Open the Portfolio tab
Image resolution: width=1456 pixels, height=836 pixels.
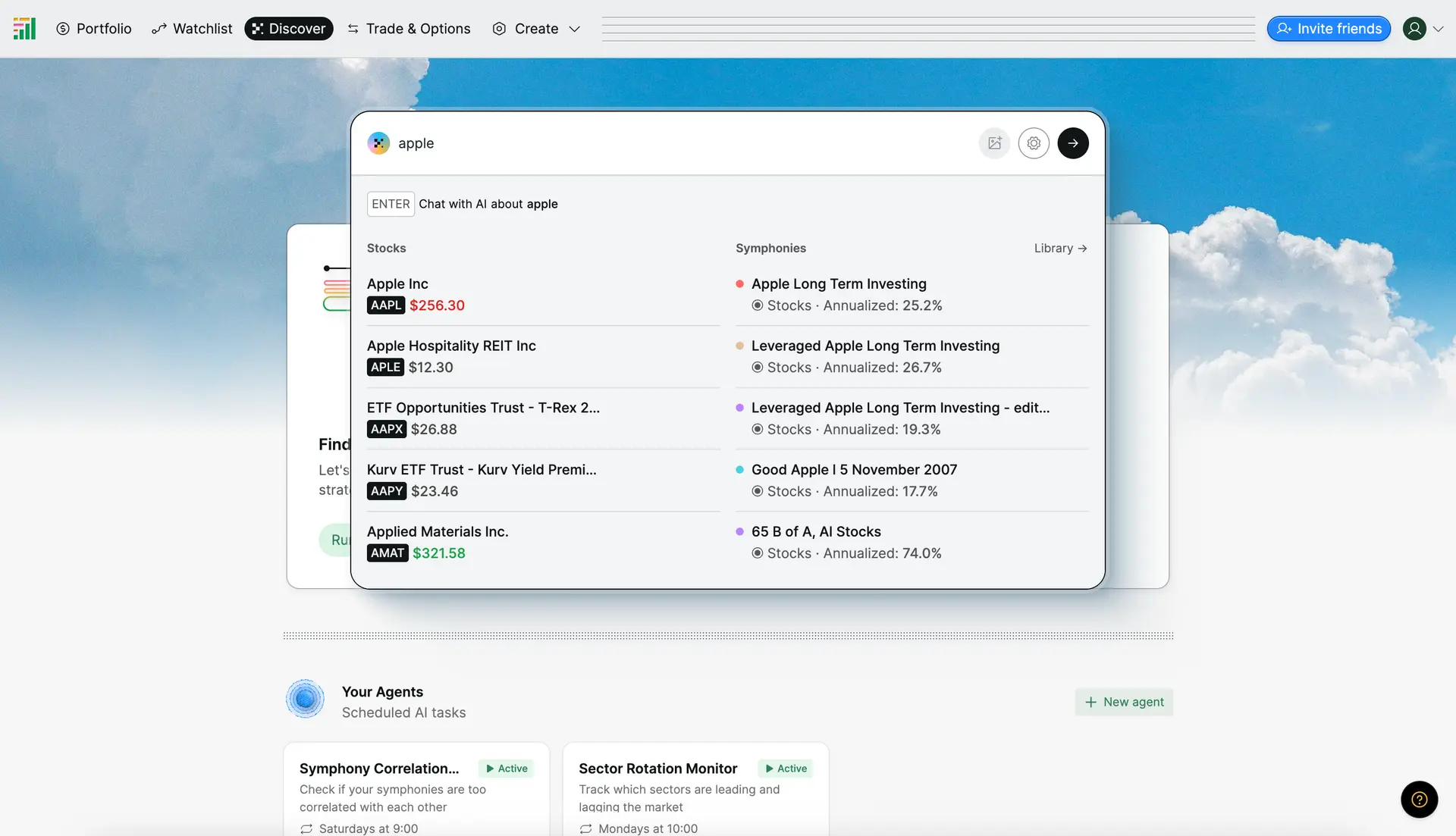pyautogui.click(x=94, y=29)
